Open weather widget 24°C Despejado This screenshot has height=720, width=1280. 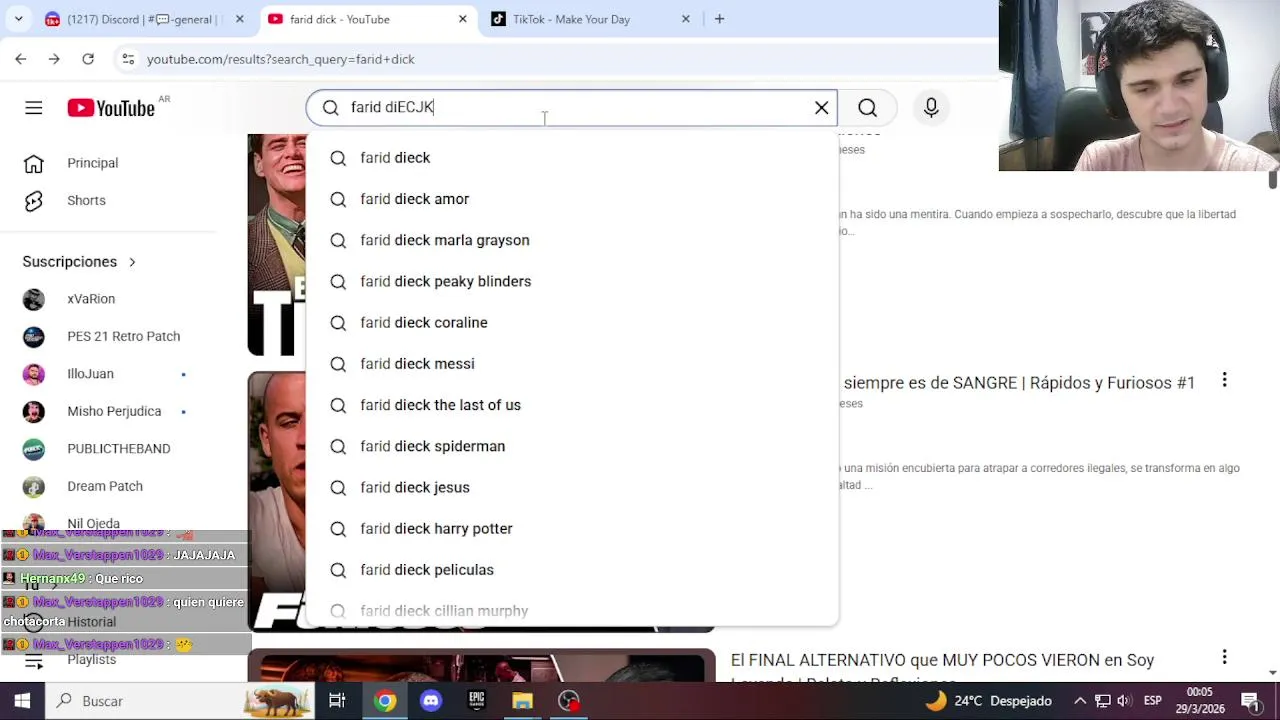tap(988, 701)
